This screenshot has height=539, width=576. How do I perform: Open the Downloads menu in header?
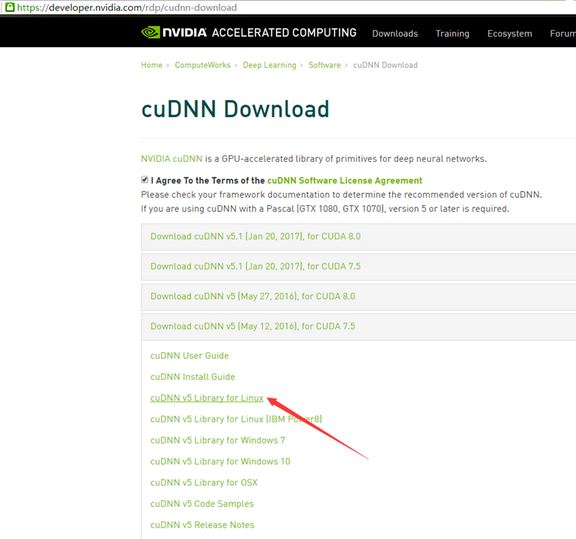(395, 33)
